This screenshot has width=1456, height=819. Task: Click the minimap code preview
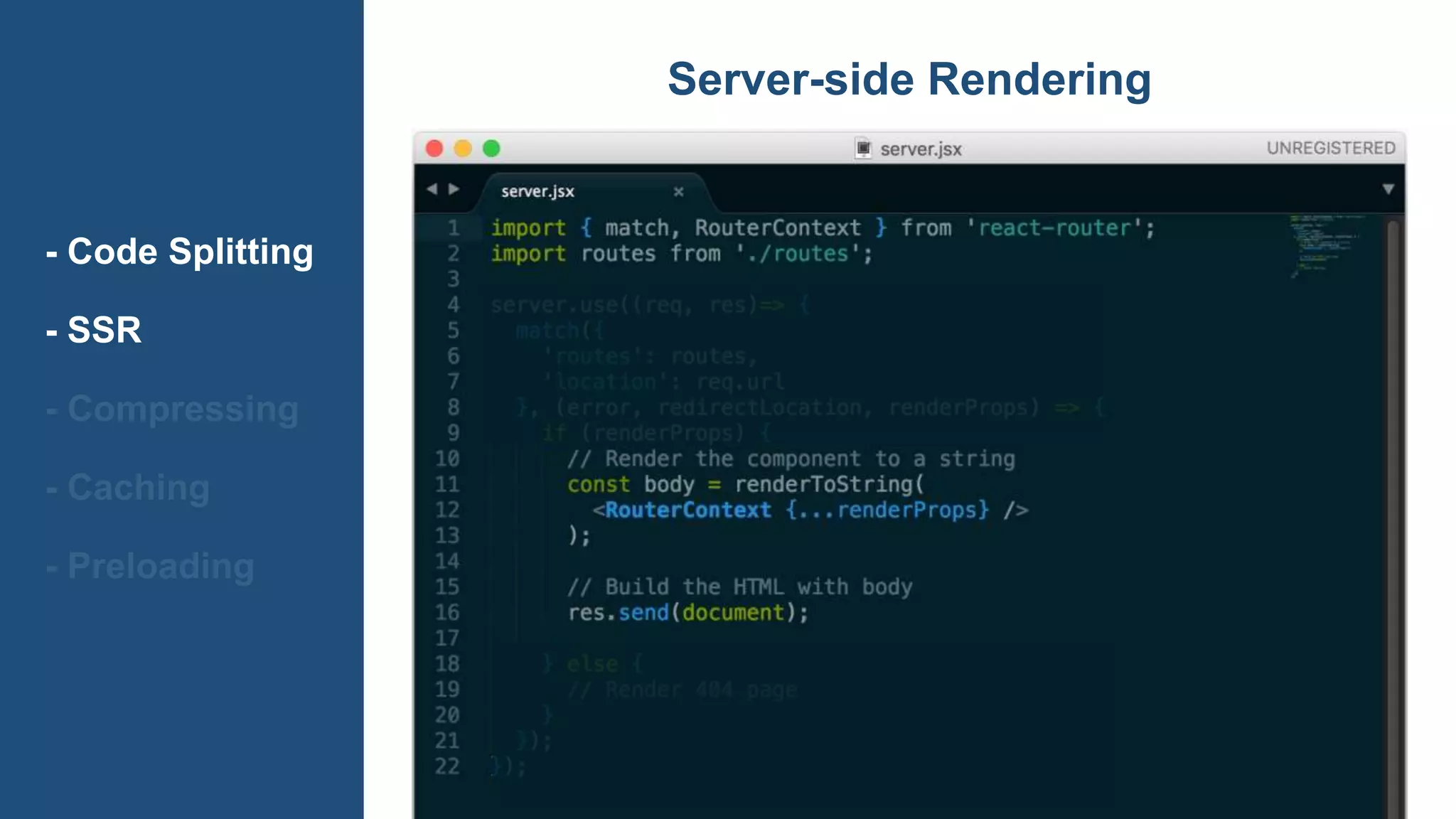pyautogui.click(x=1327, y=246)
